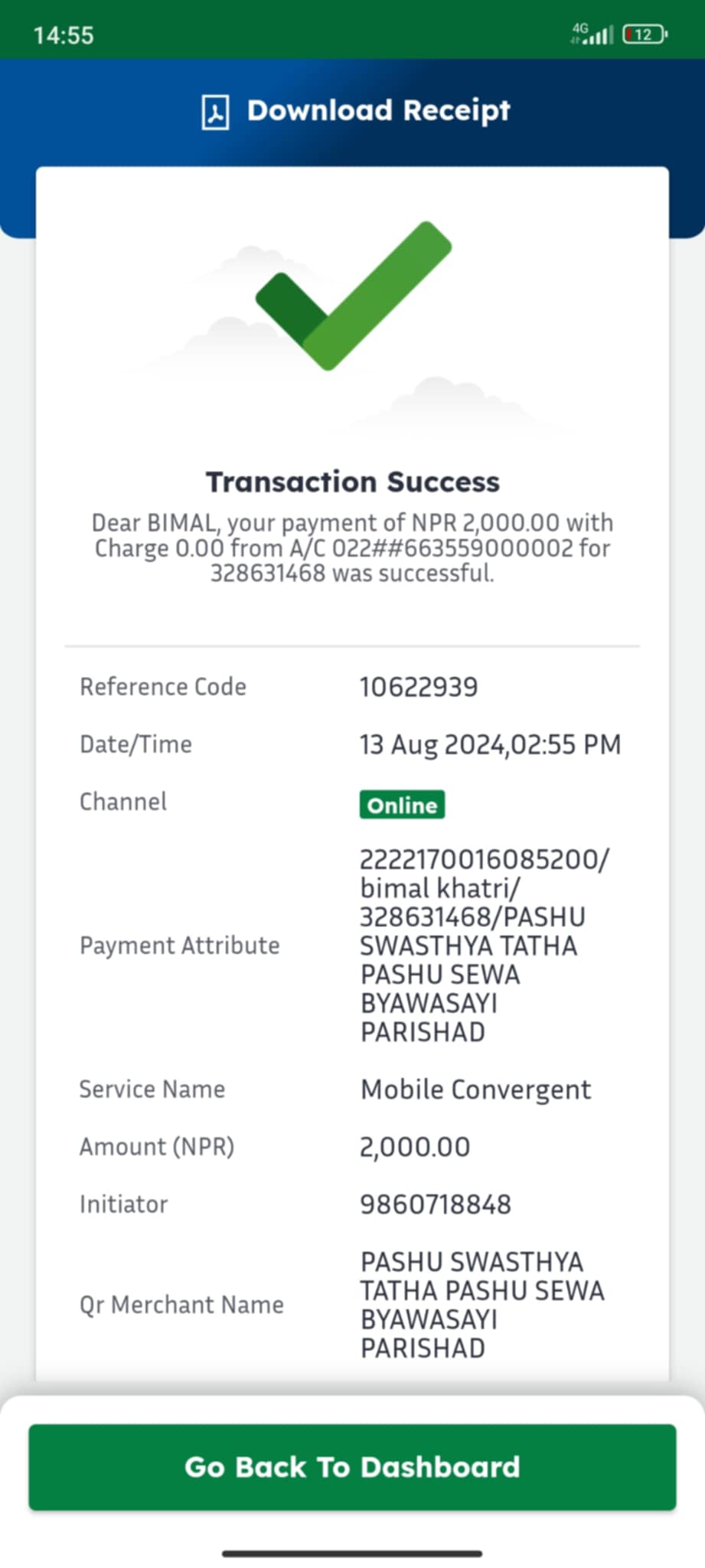
Task: Click the Transaction Success heading
Action: 352,482
